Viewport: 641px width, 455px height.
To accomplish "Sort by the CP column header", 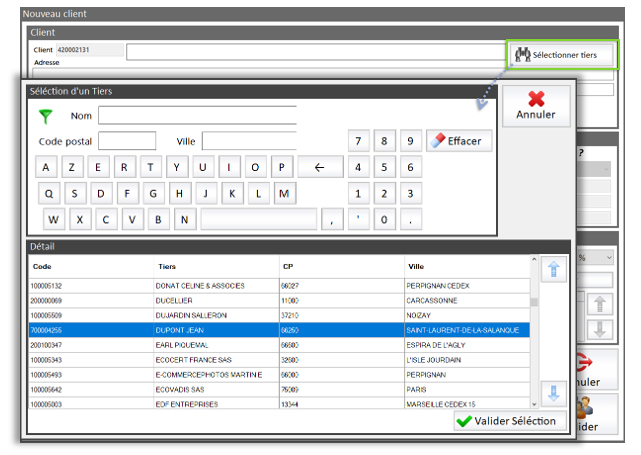I will coord(340,267).
